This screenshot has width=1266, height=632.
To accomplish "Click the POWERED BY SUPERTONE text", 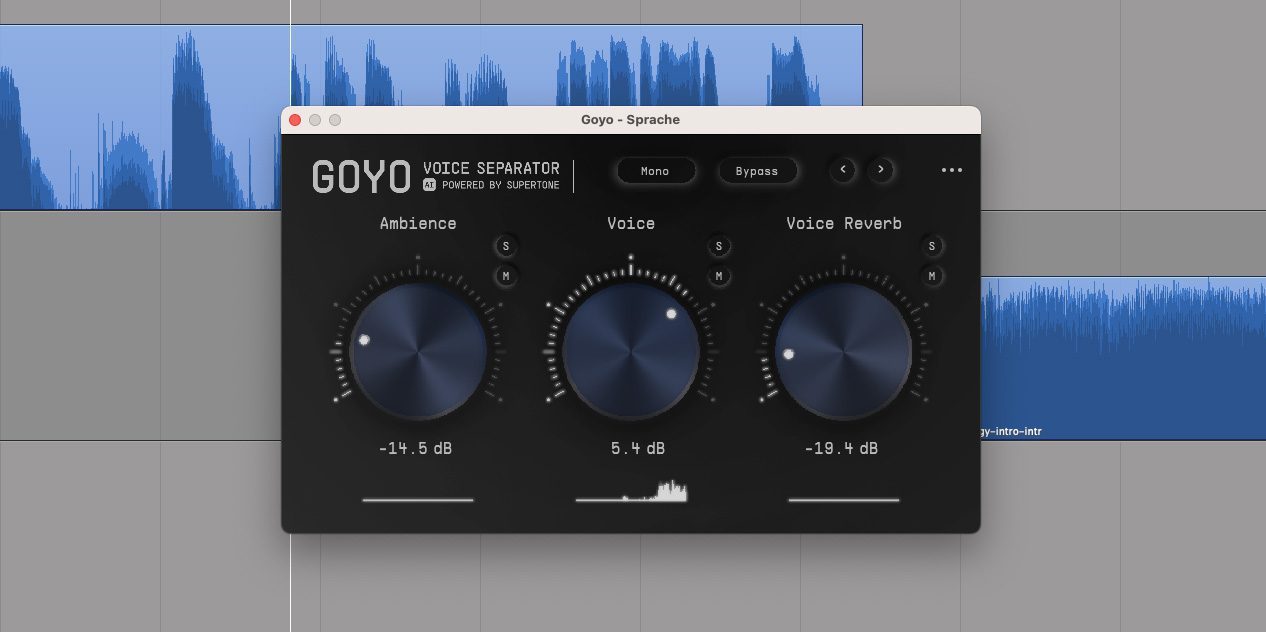I will pyautogui.click(x=500, y=185).
